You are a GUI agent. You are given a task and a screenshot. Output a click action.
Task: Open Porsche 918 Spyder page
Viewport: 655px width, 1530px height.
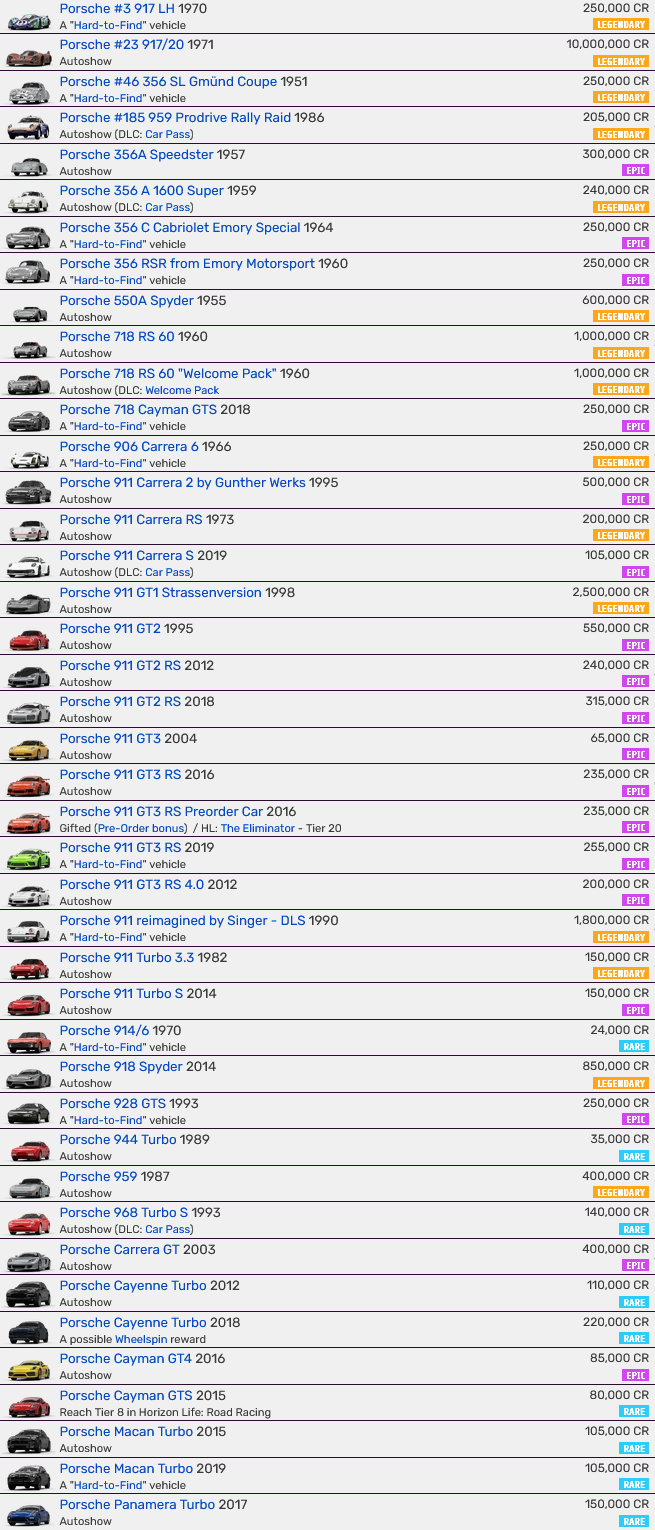click(x=121, y=1067)
